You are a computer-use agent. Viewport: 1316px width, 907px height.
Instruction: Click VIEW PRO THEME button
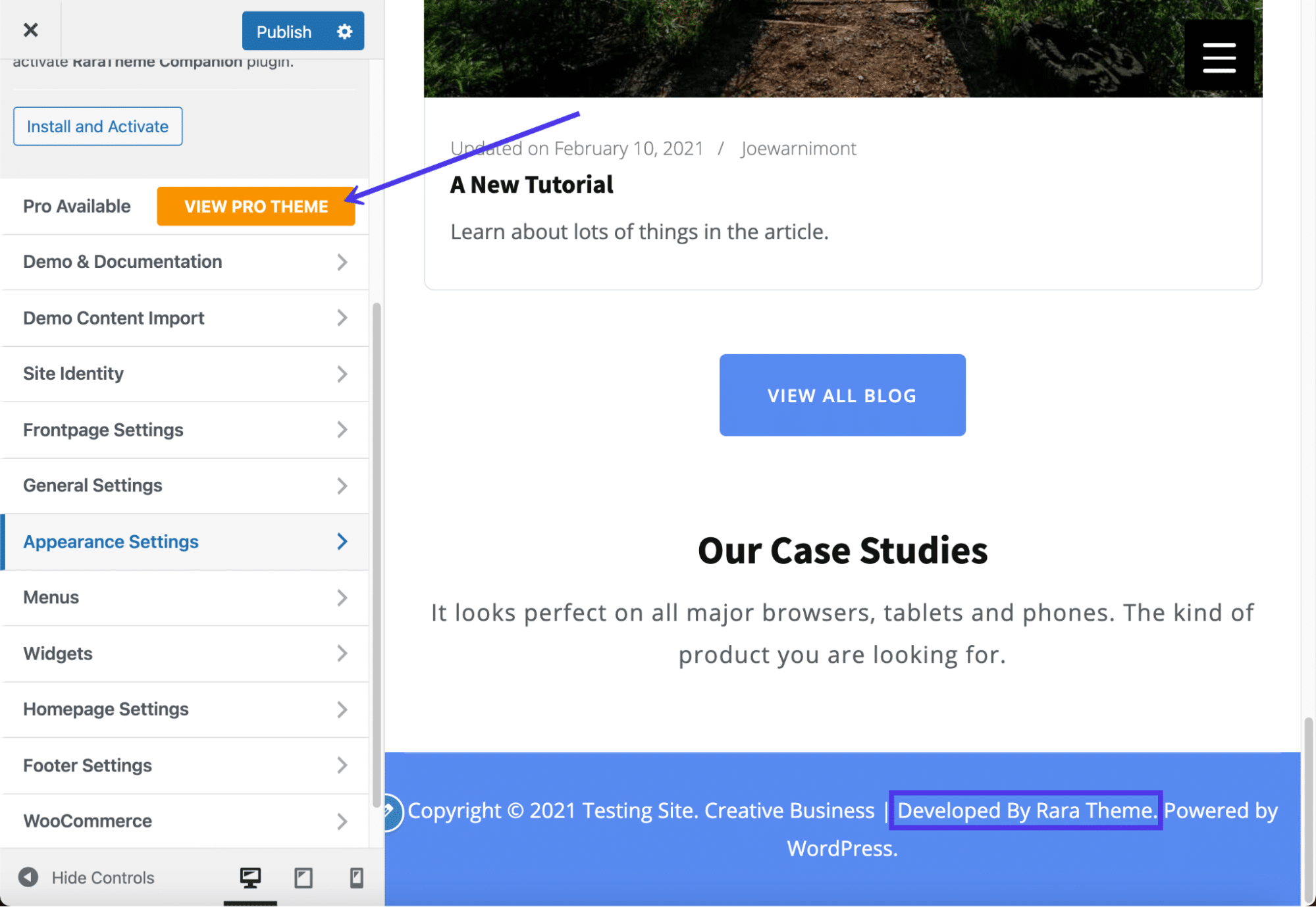[x=255, y=206]
